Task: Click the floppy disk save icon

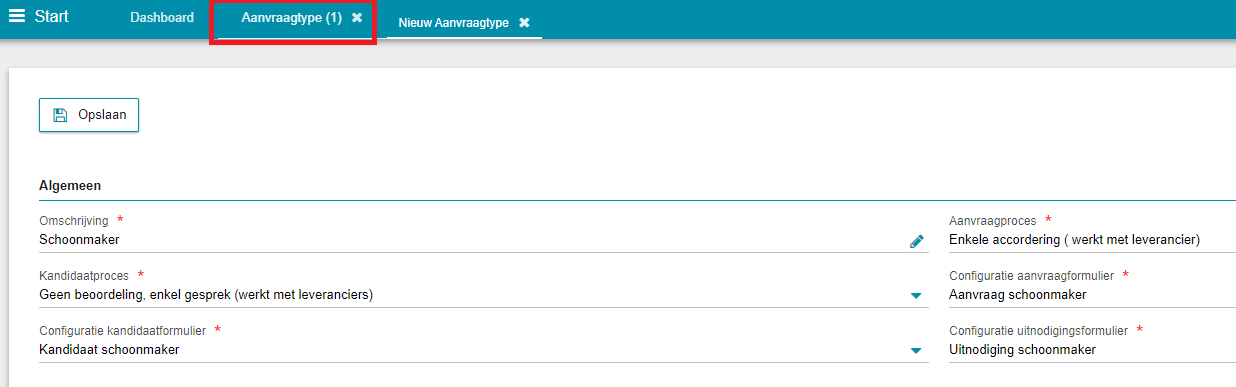Action: tap(59, 115)
